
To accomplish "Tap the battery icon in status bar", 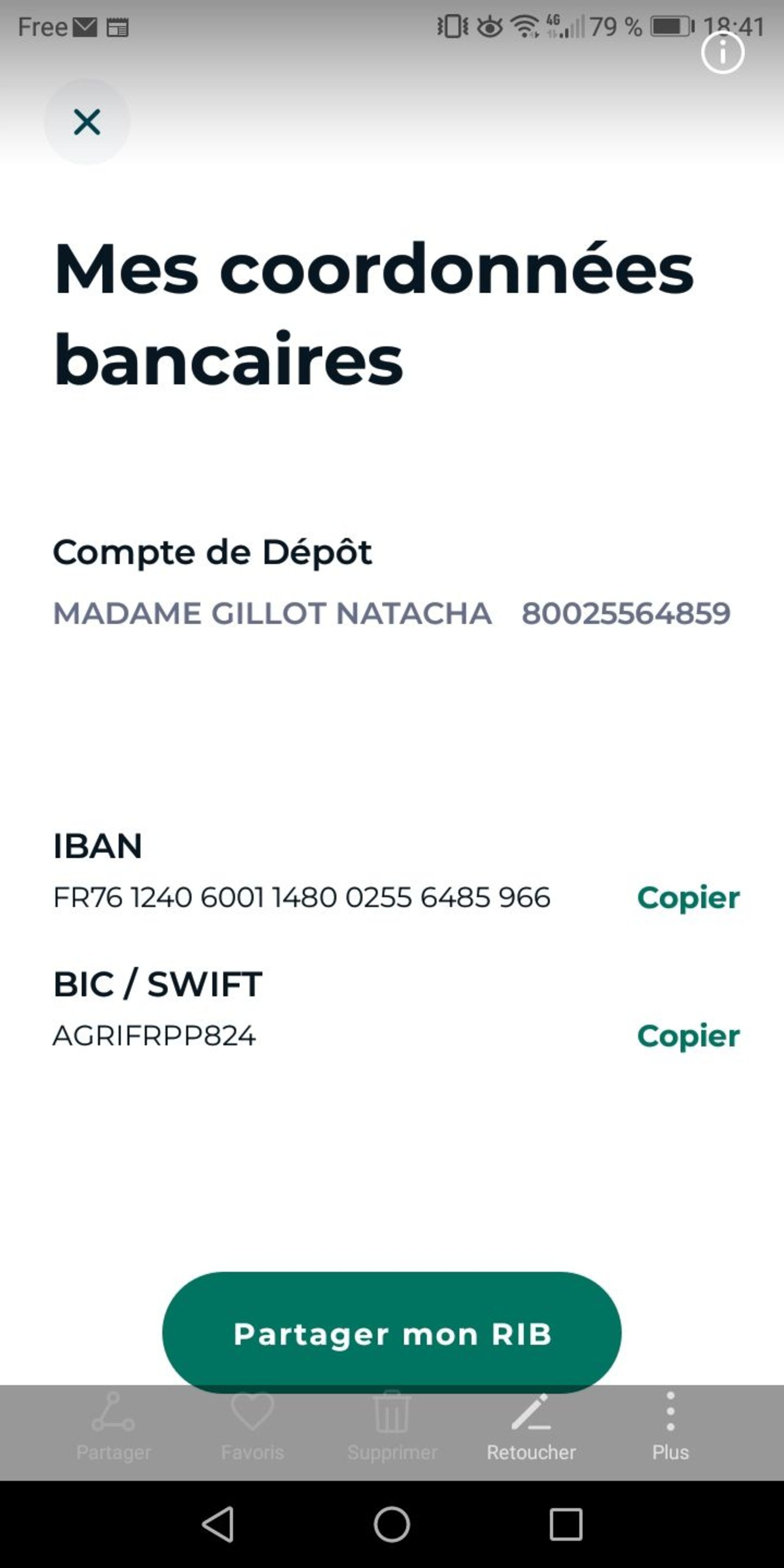I will 671,27.
